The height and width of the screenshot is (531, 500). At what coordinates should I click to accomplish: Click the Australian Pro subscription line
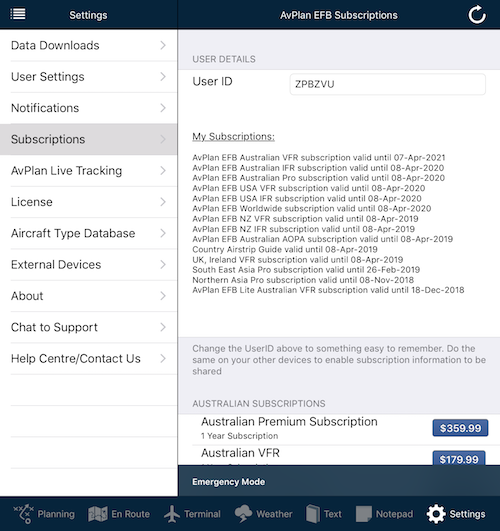[x=318, y=178]
